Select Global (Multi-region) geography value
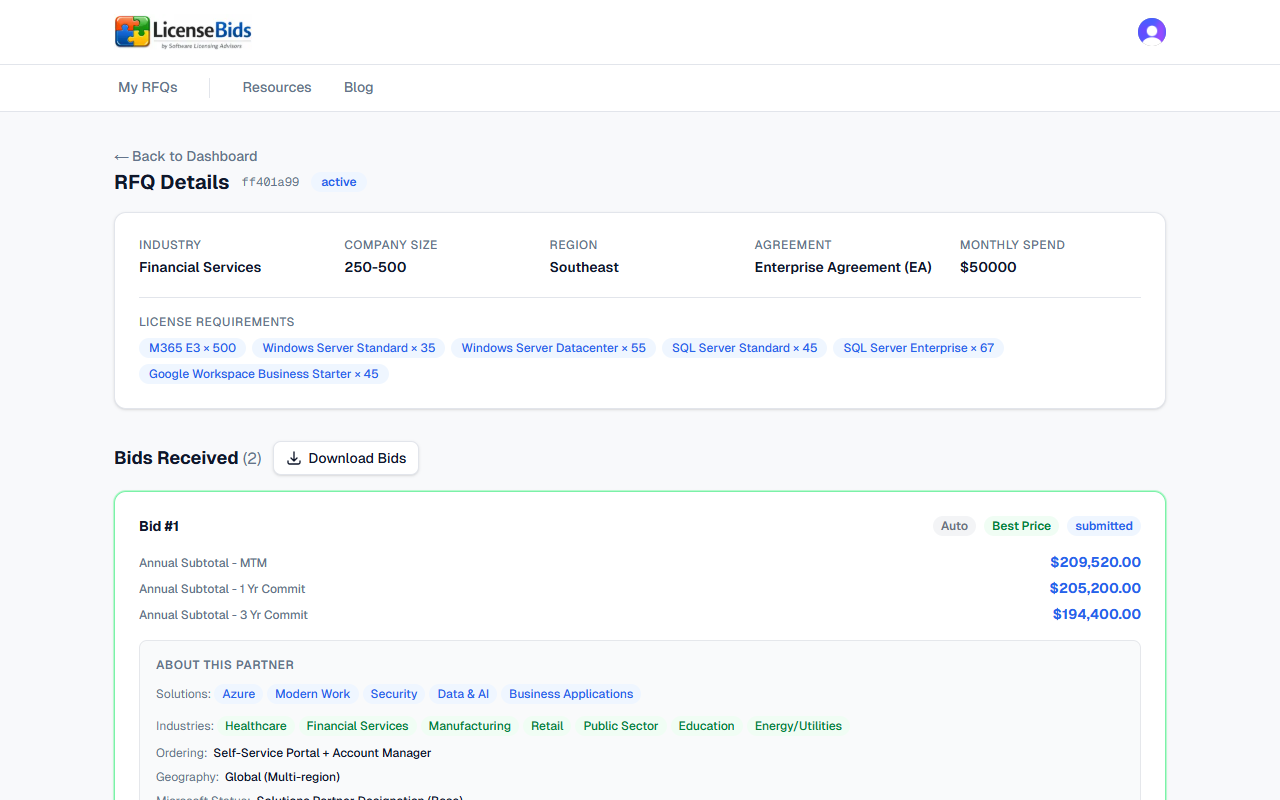 tap(282, 777)
